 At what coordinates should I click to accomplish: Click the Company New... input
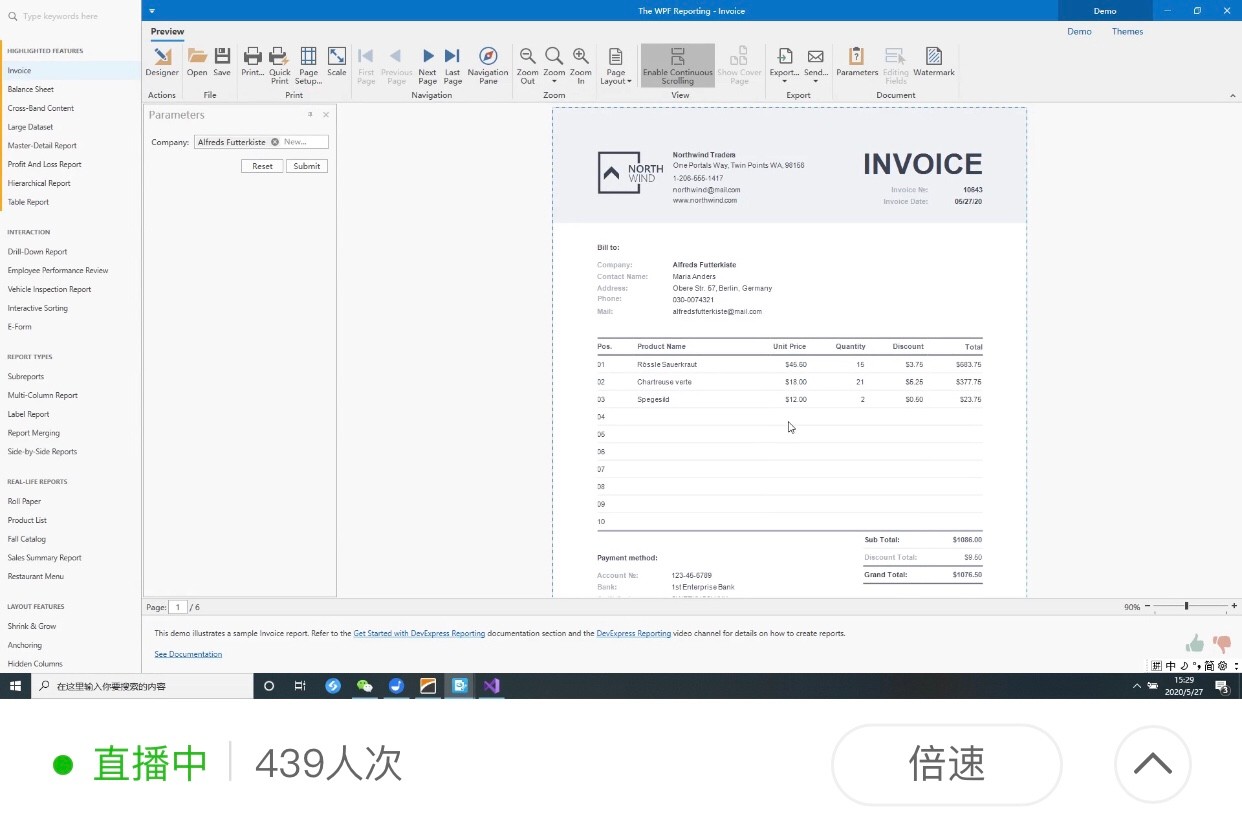[304, 142]
